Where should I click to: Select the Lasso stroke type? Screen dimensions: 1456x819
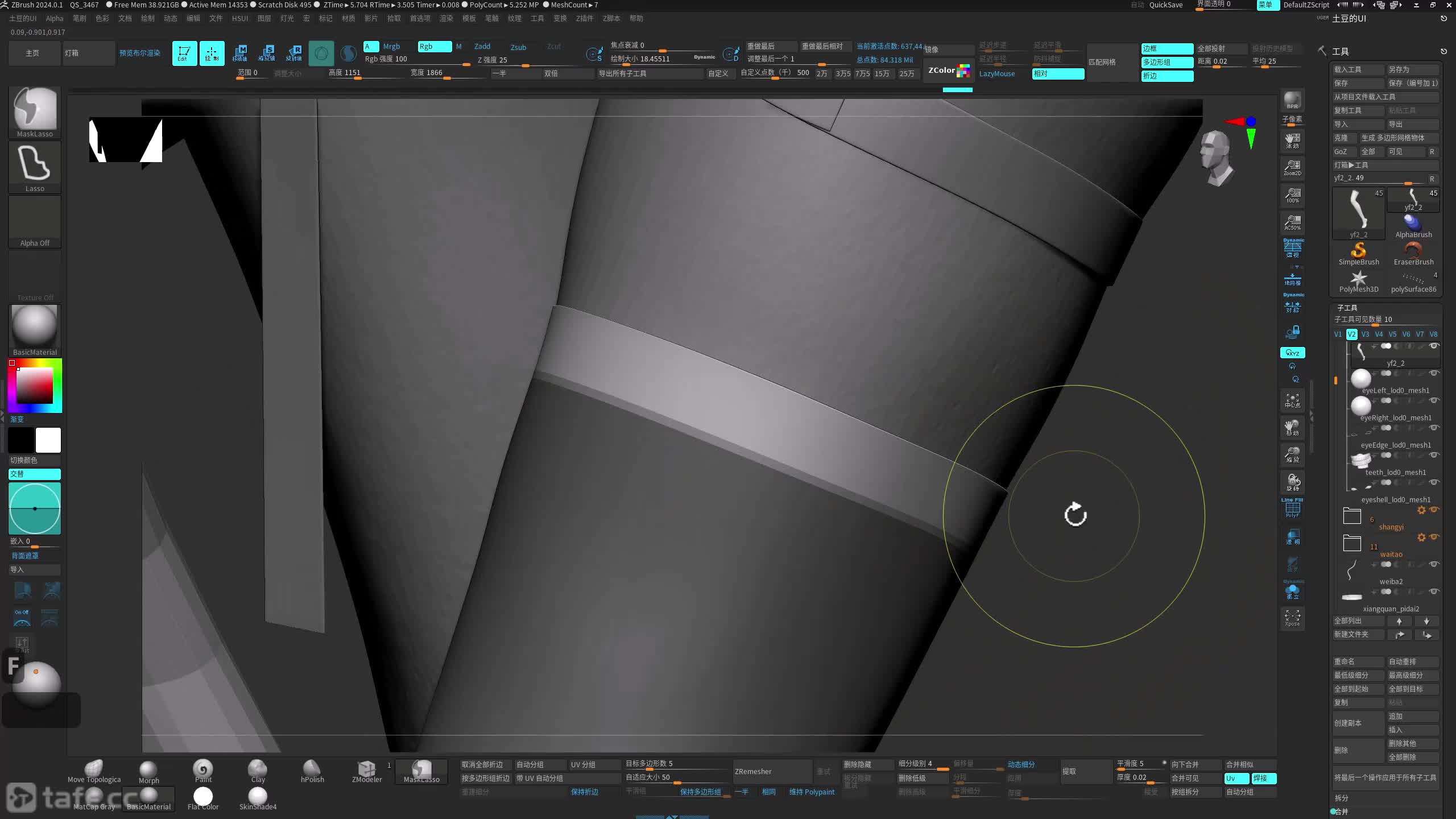click(x=35, y=167)
